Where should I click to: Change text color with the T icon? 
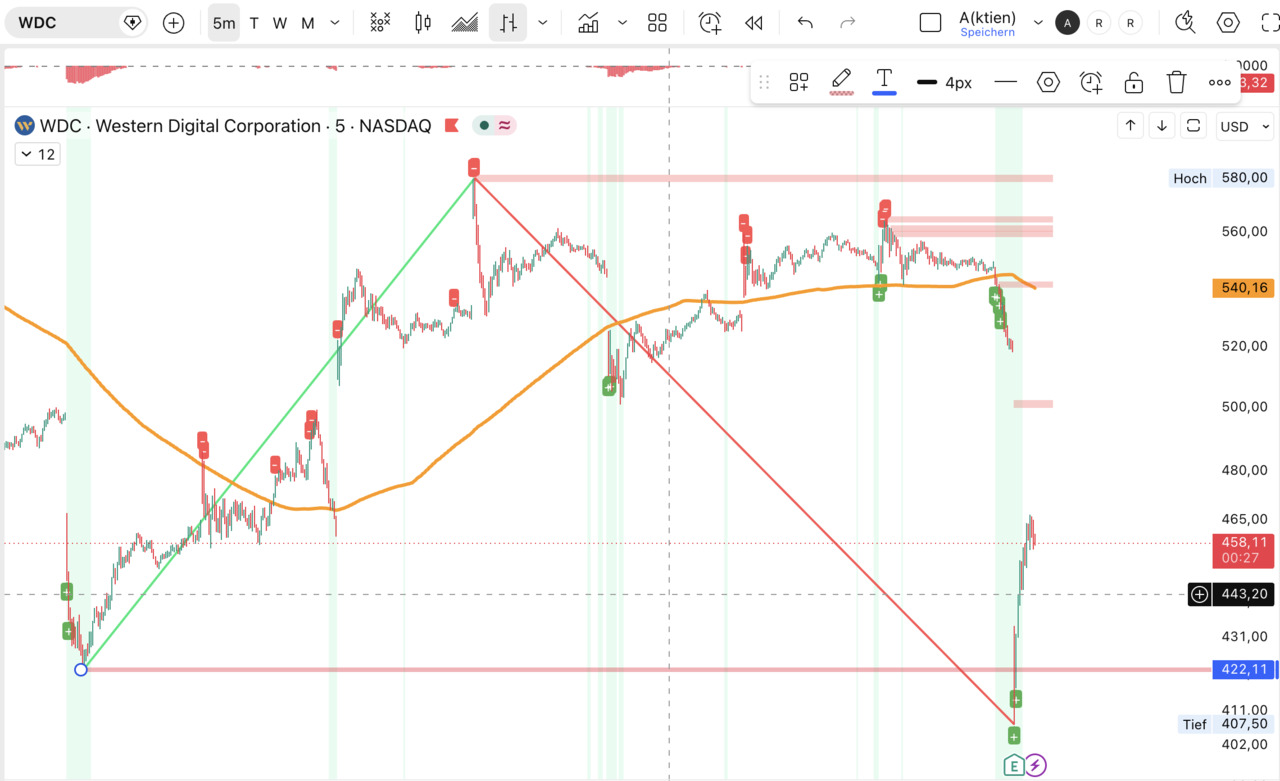884,82
